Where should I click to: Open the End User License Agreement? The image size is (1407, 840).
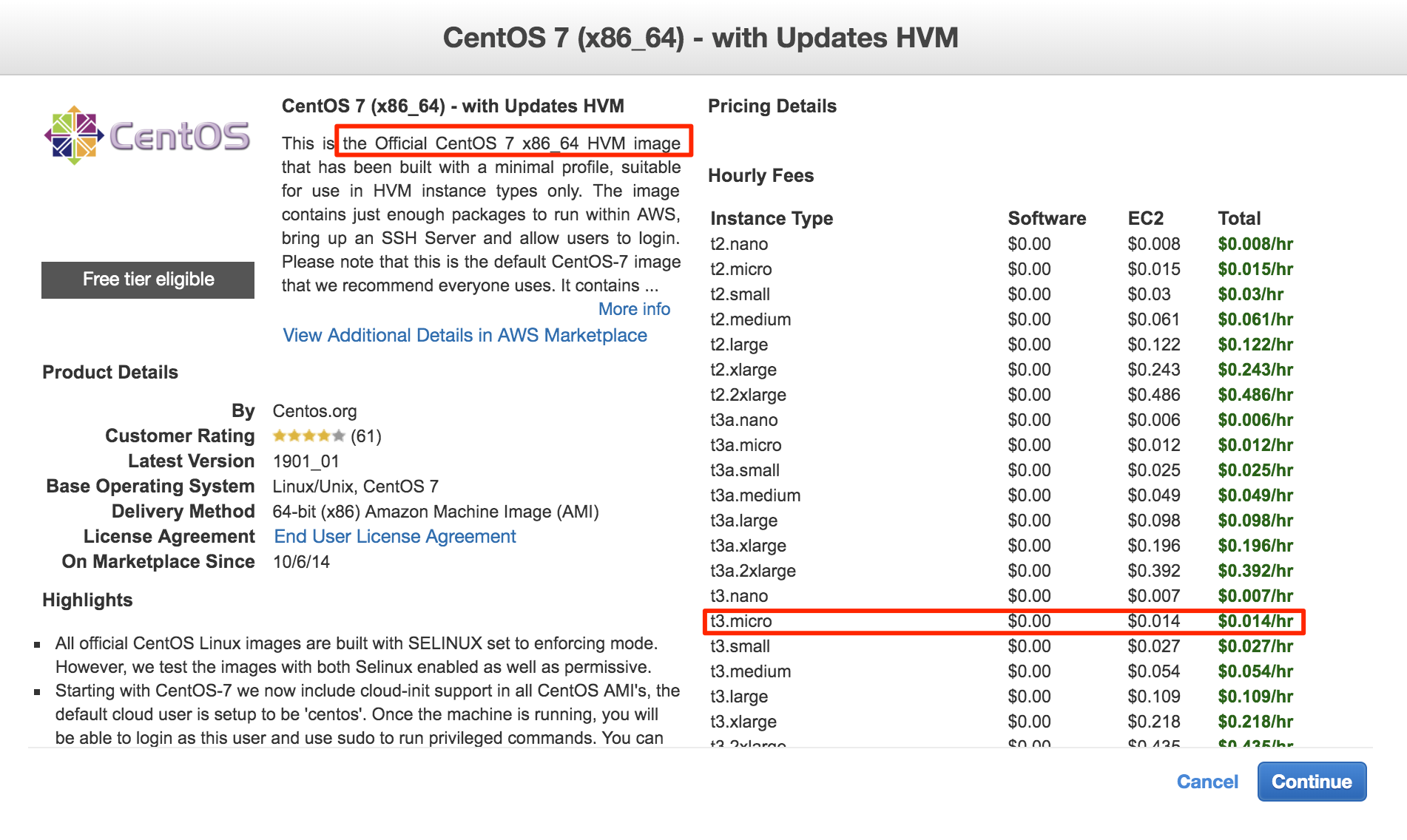(x=394, y=537)
